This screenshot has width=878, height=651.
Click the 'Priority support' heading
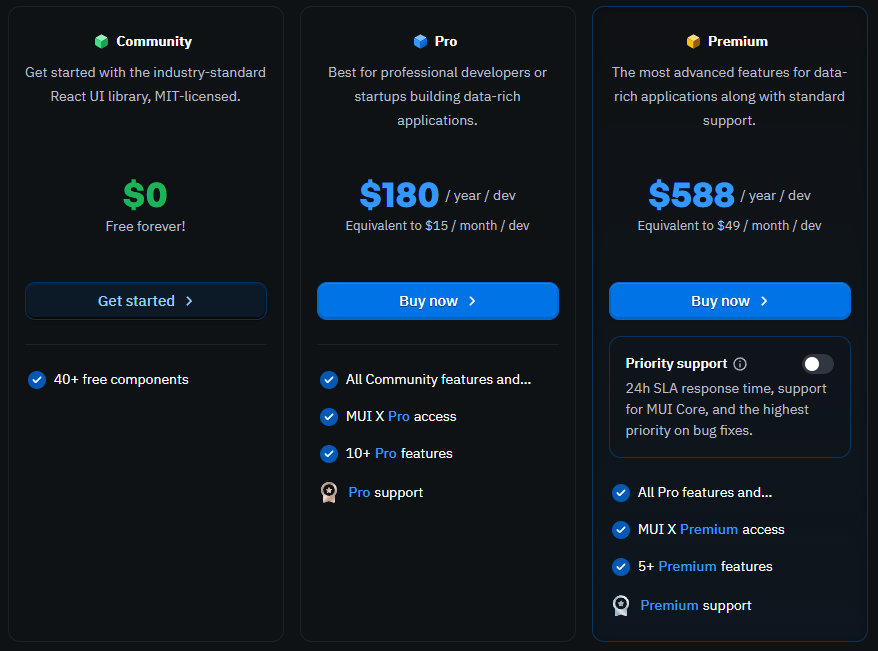click(676, 364)
